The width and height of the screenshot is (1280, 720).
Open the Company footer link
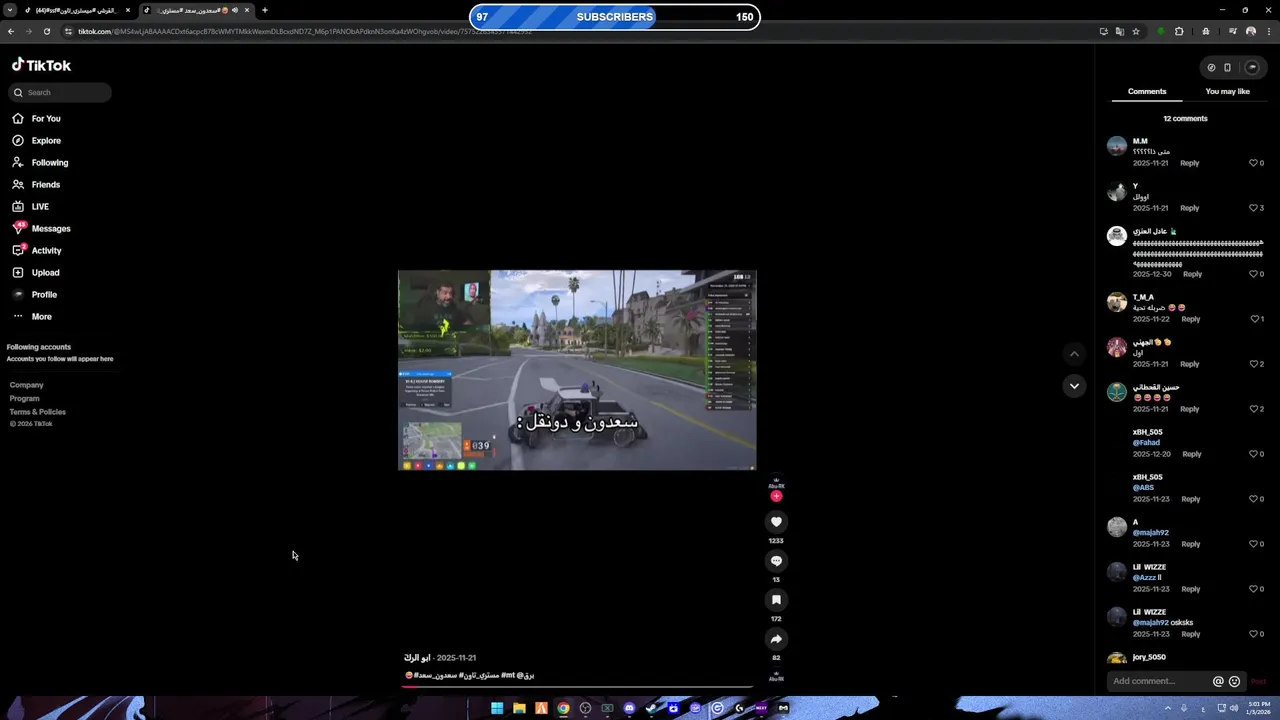(27, 385)
